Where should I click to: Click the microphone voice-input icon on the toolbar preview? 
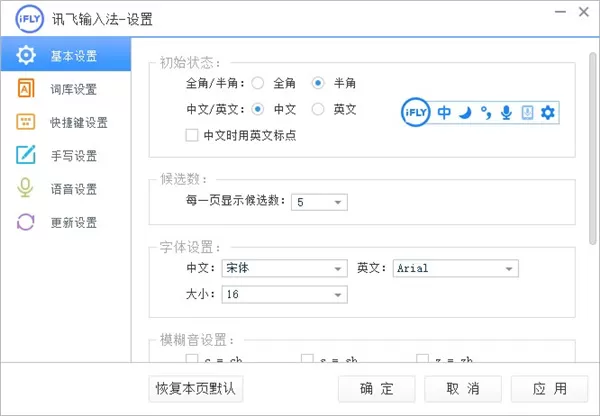[506, 113]
